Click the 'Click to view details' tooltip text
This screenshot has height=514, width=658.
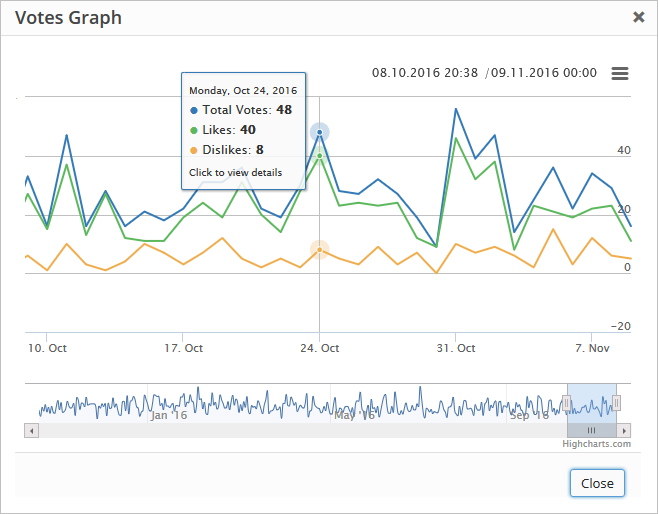click(235, 172)
